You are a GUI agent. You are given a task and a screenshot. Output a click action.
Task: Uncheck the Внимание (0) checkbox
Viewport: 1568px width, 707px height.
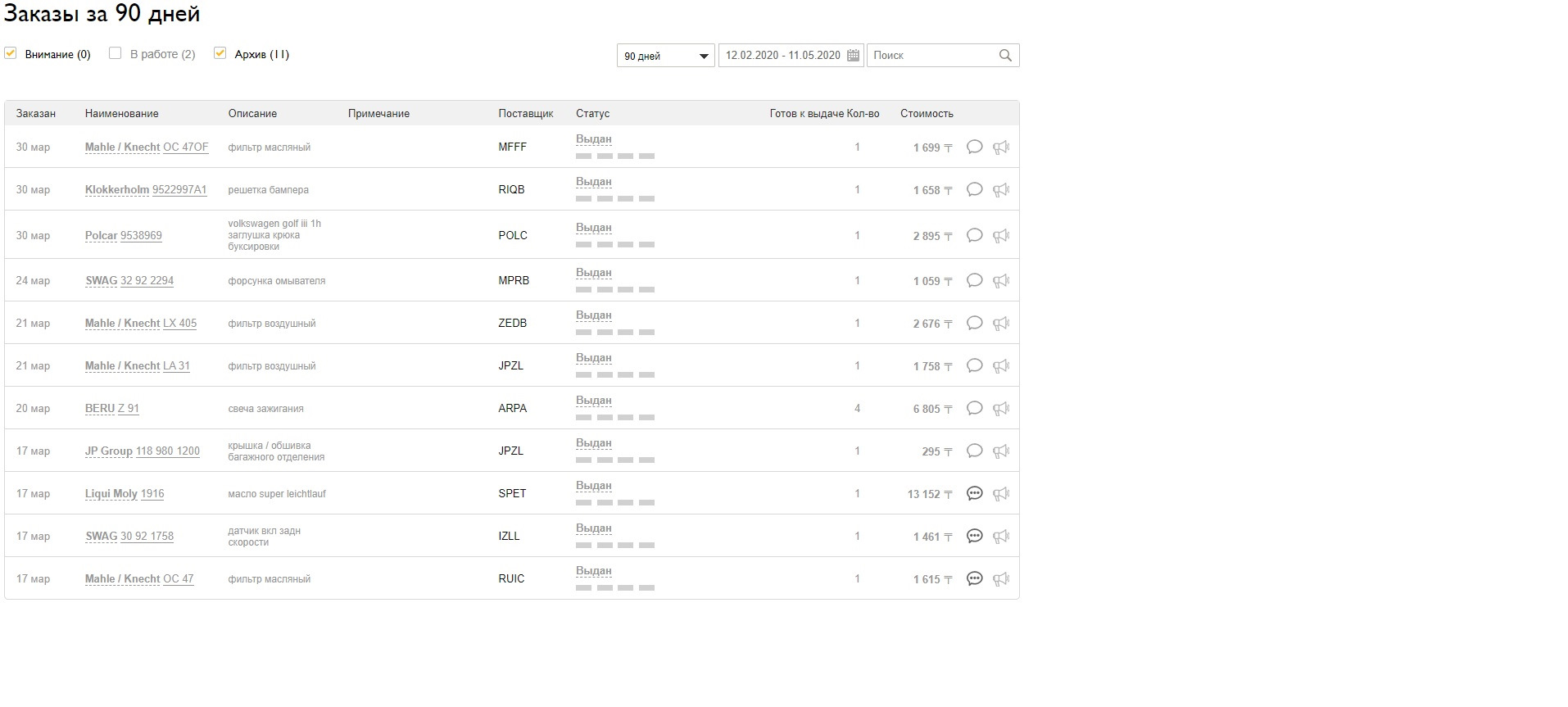pos(11,53)
